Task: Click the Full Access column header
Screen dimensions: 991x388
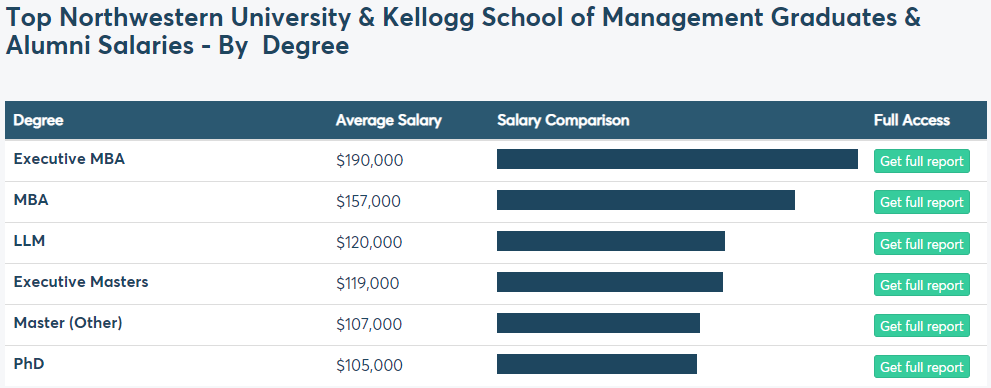Action: tap(912, 120)
